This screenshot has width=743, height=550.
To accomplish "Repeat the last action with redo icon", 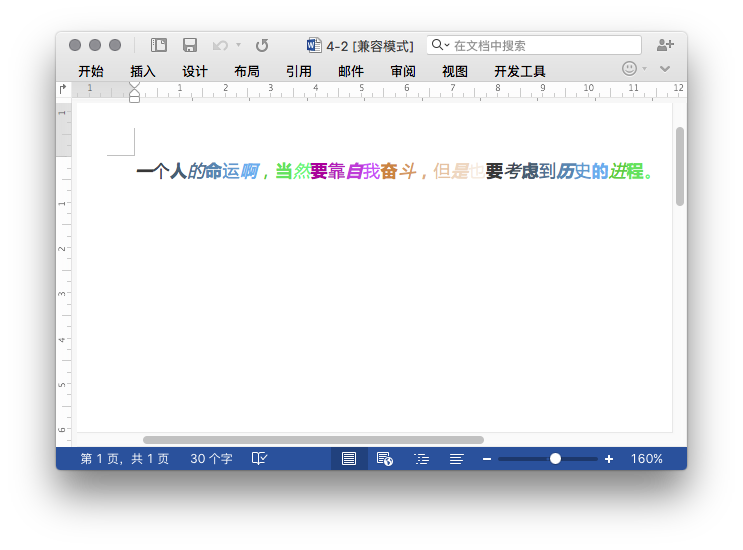I will pyautogui.click(x=262, y=45).
